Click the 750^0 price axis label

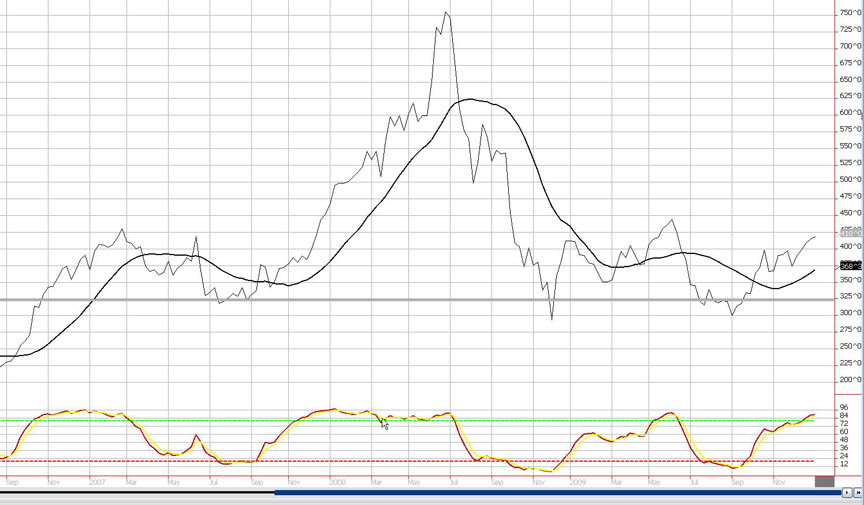pos(850,13)
